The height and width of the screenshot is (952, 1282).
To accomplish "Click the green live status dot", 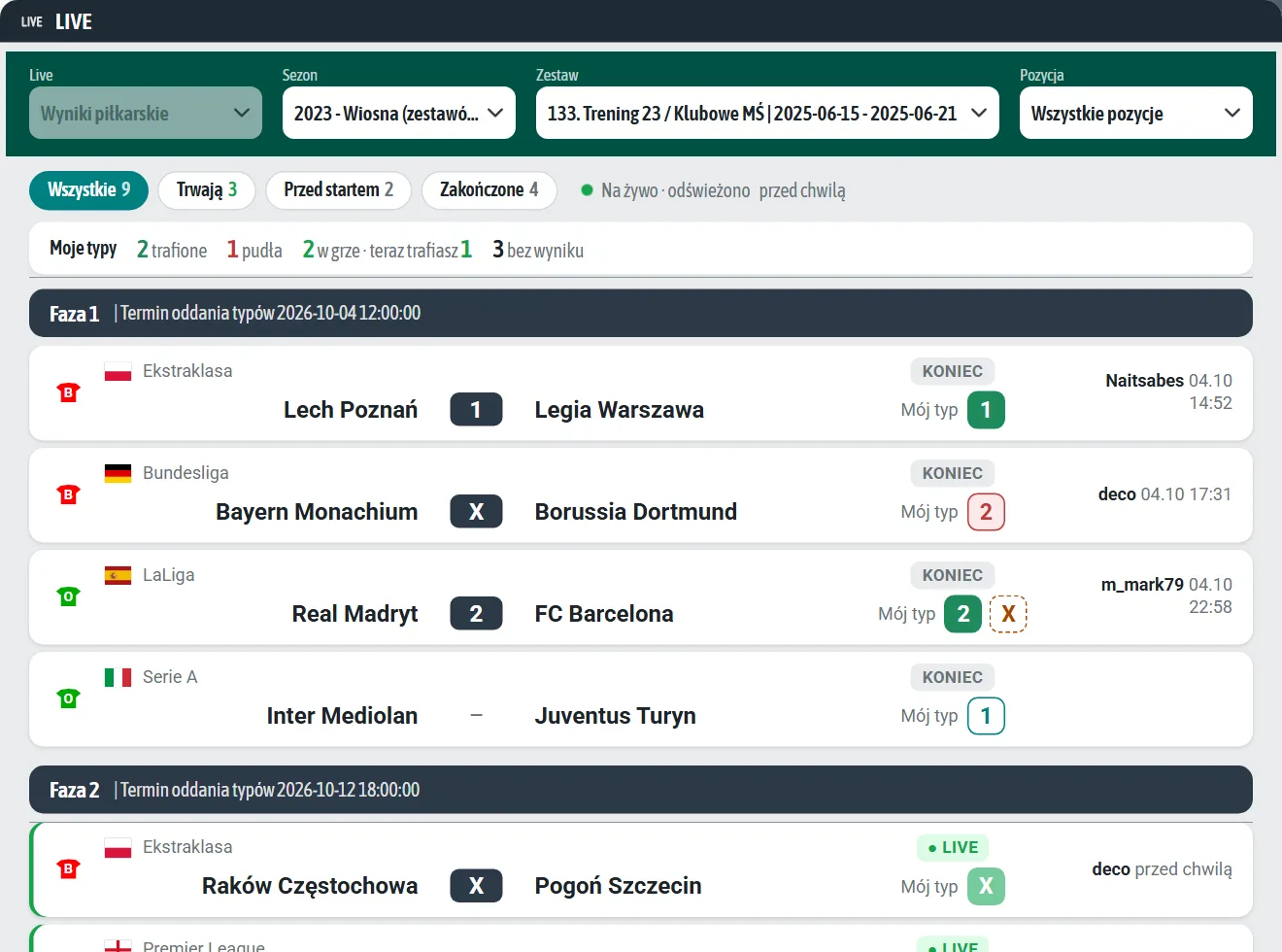I will [x=587, y=190].
